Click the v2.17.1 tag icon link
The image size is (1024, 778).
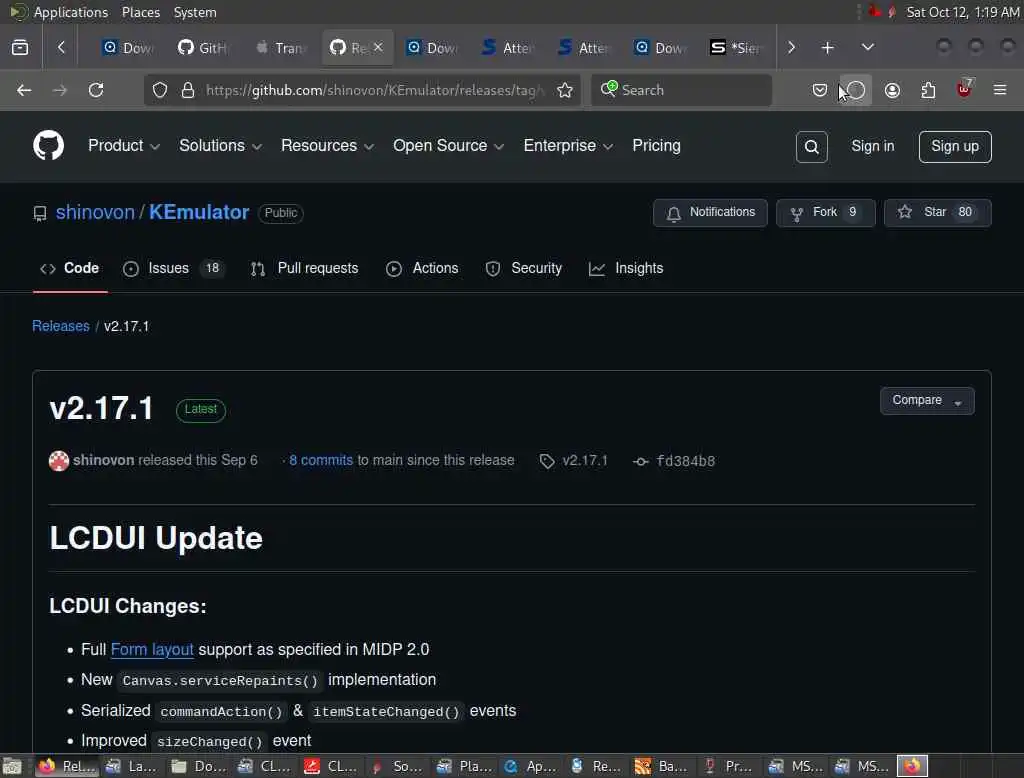tap(573, 461)
